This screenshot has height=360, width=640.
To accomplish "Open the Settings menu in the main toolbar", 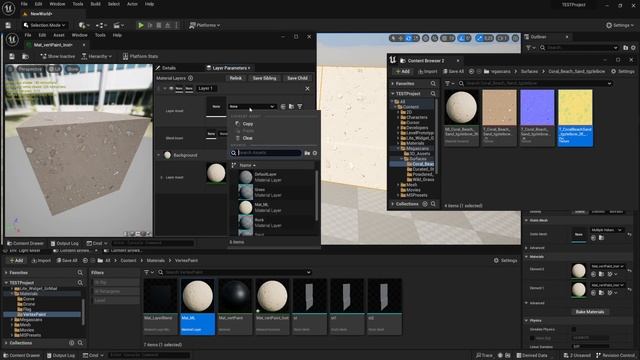I will [x=620, y=25].
